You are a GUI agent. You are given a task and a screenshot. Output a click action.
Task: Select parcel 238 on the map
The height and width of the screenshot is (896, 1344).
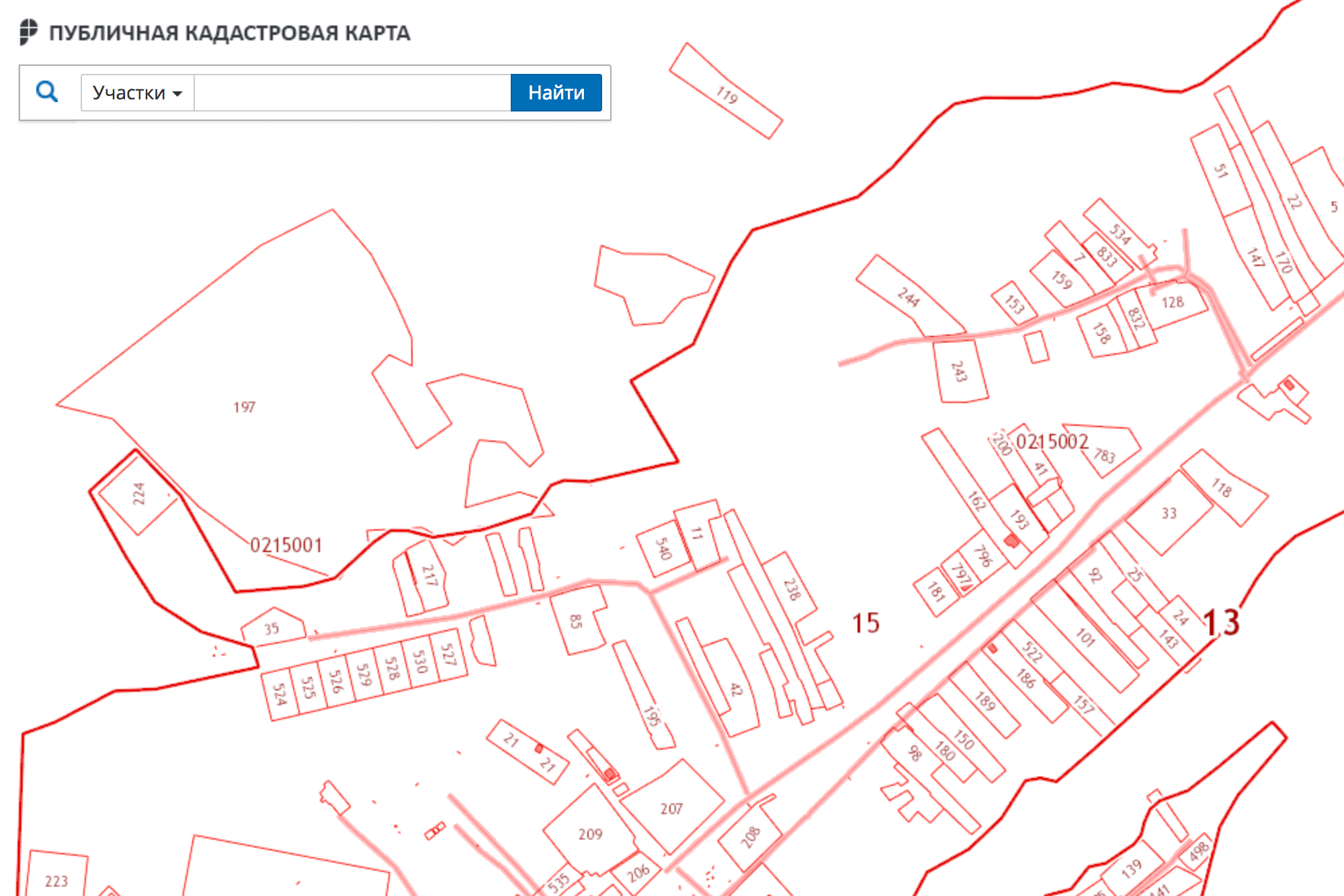coord(792,589)
